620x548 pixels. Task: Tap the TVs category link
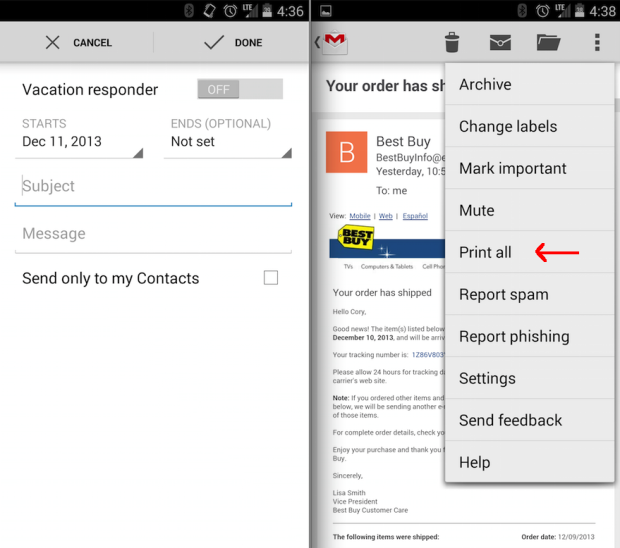(x=348, y=266)
